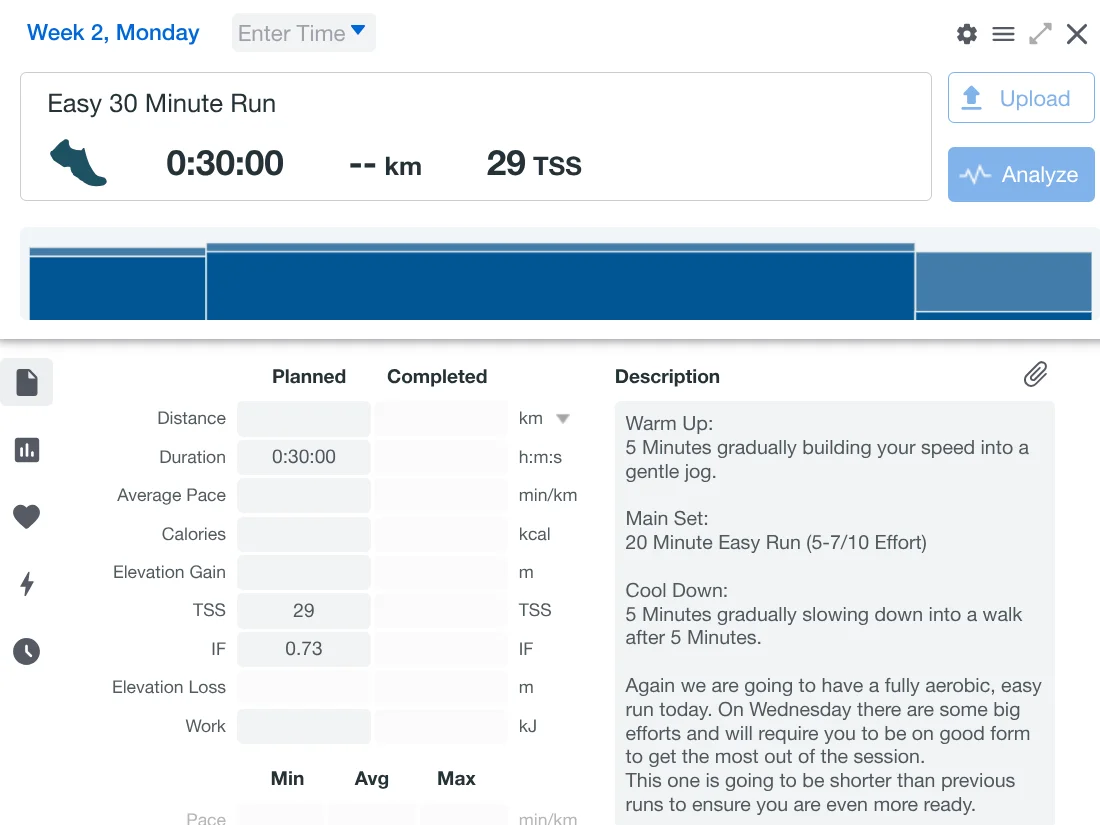Click the Planned Duration field
The height and width of the screenshot is (825, 1100).
pos(304,457)
